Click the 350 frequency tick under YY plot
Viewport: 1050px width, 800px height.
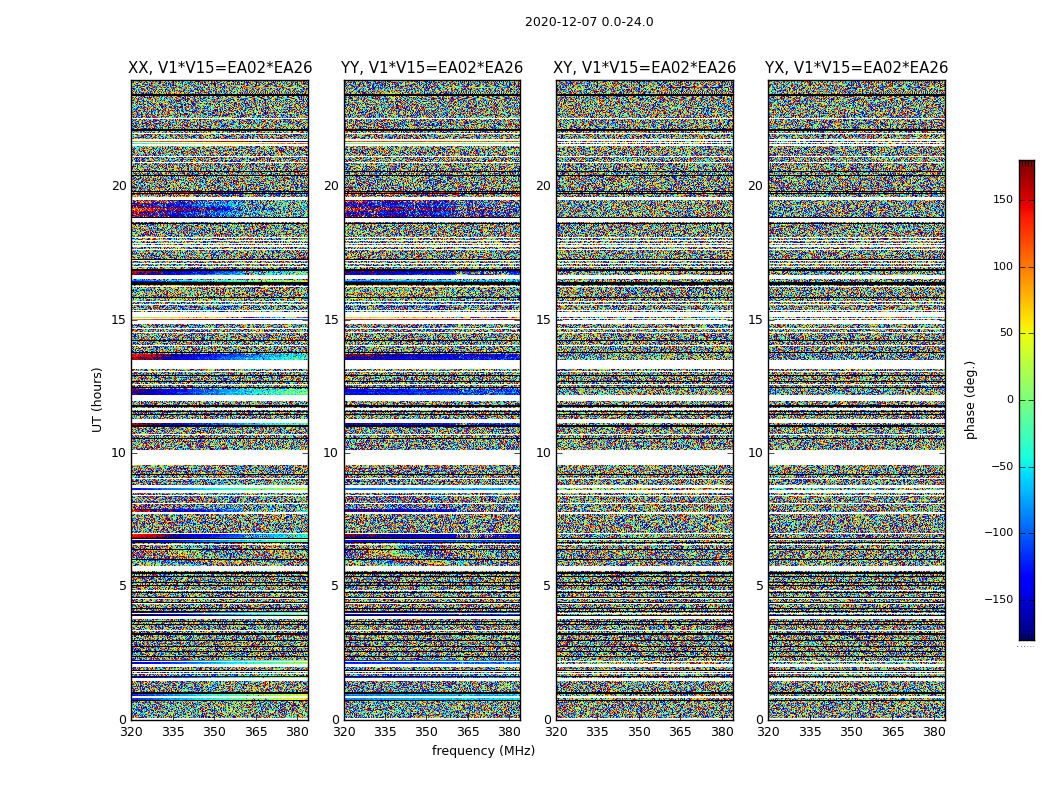(427, 732)
